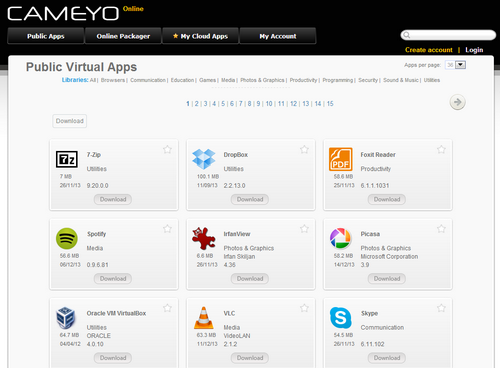The image size is (500, 368).
Task: Download IrfanView
Action: coord(250,279)
